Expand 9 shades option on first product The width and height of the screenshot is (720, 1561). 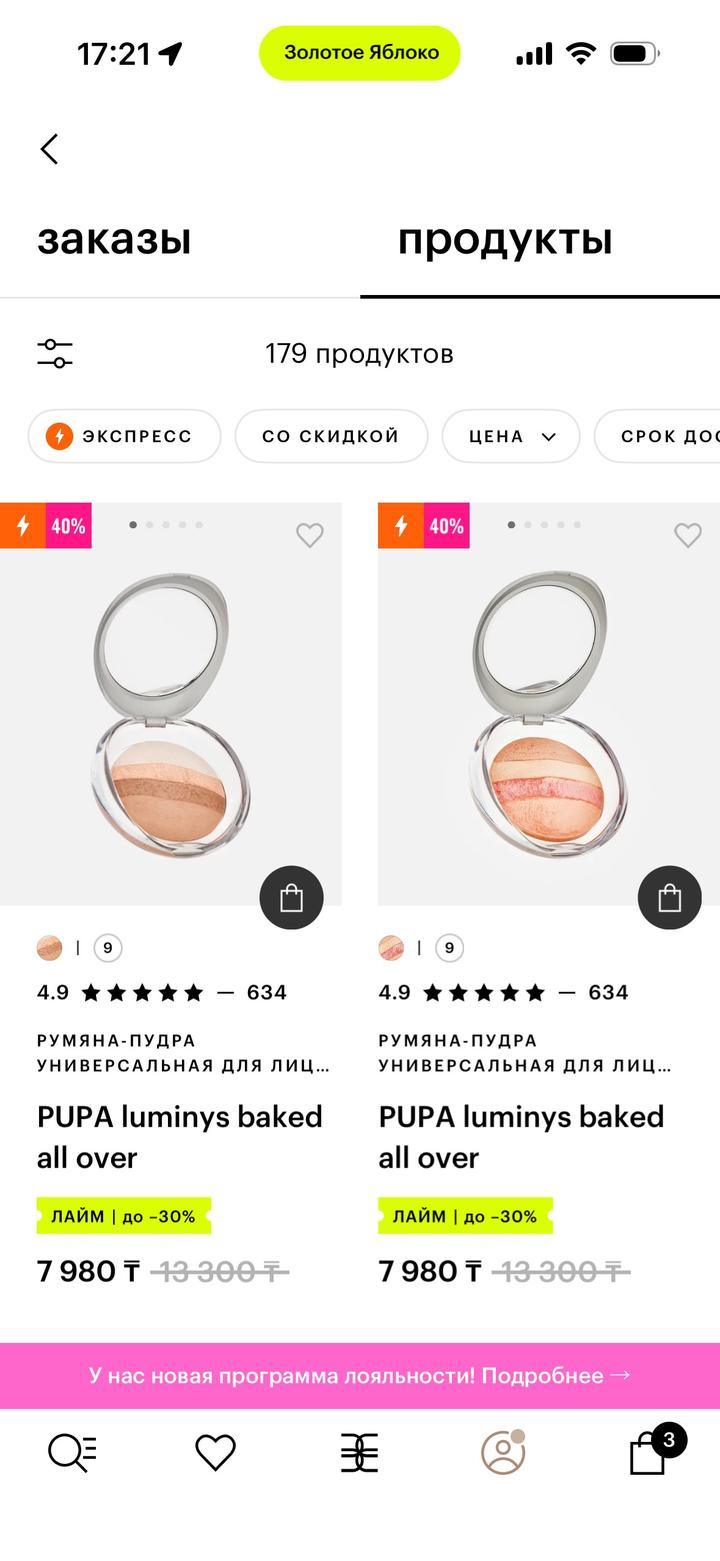(x=108, y=948)
